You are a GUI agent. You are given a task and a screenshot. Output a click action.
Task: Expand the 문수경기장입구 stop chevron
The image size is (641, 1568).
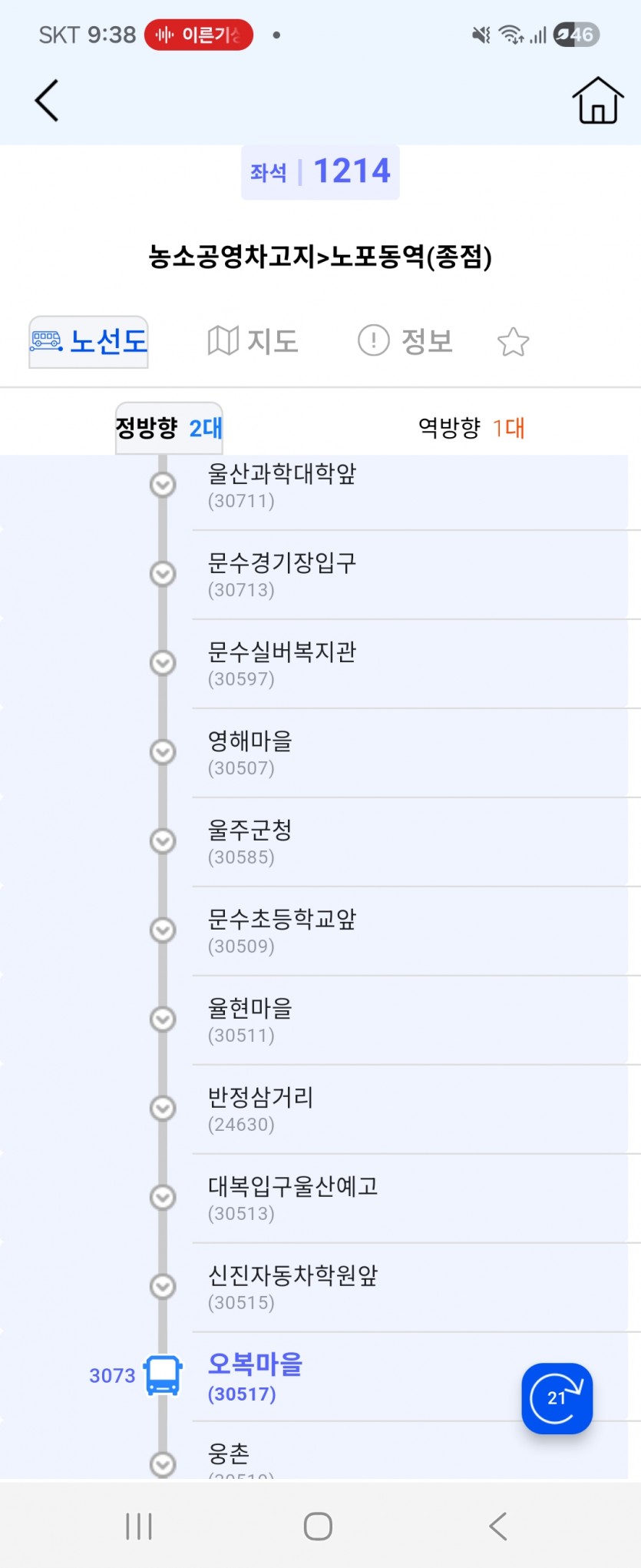pos(163,574)
